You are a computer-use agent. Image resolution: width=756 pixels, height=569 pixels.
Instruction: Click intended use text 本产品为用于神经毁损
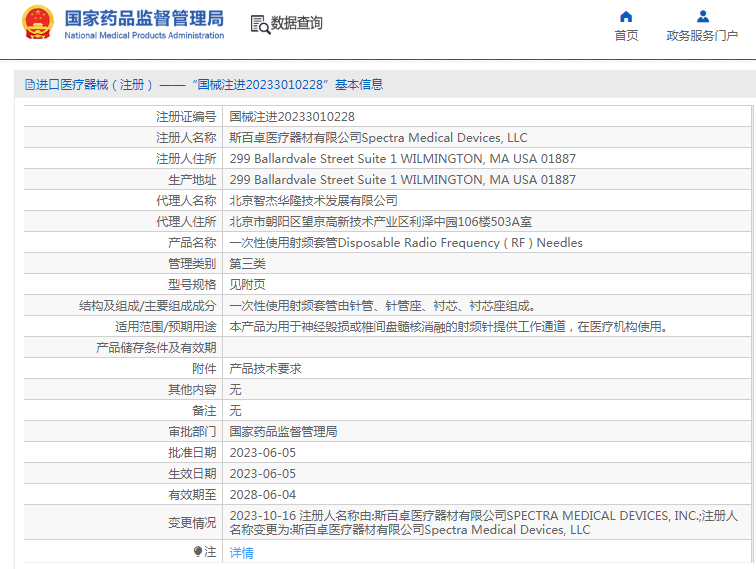(x=448, y=327)
